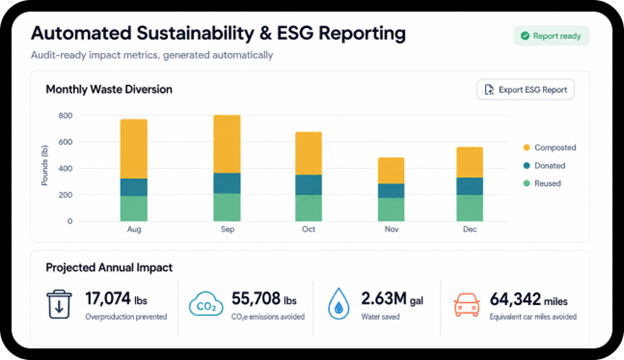624x360 pixels.
Task: Click the Projected Annual Impact heading
Action: pos(109,267)
